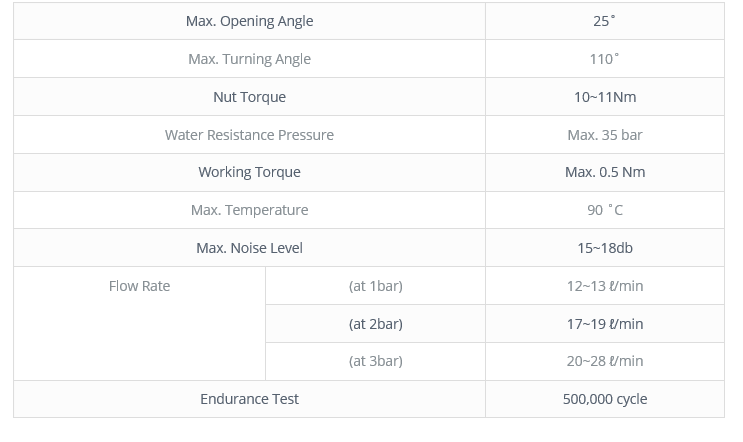Click the Endurance Test label

click(x=249, y=399)
